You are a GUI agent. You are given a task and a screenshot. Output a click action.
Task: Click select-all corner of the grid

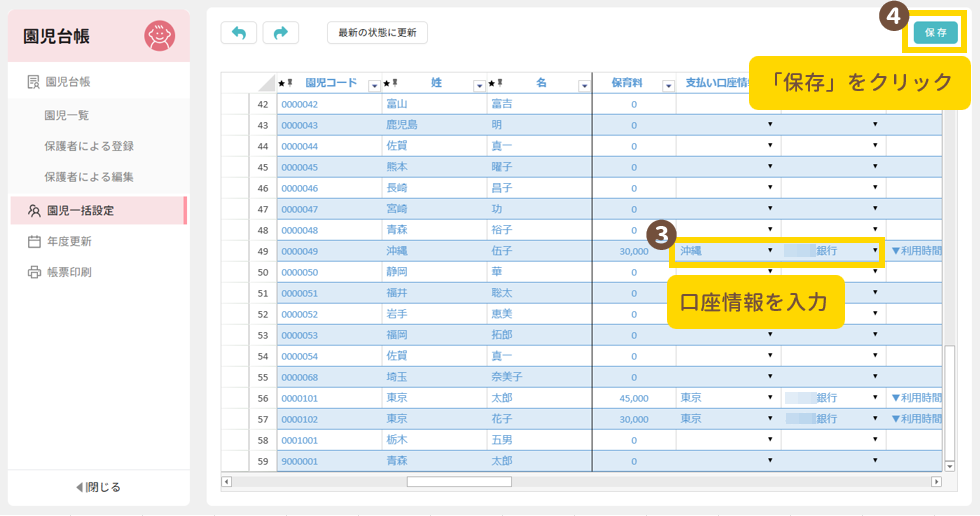tap(263, 84)
